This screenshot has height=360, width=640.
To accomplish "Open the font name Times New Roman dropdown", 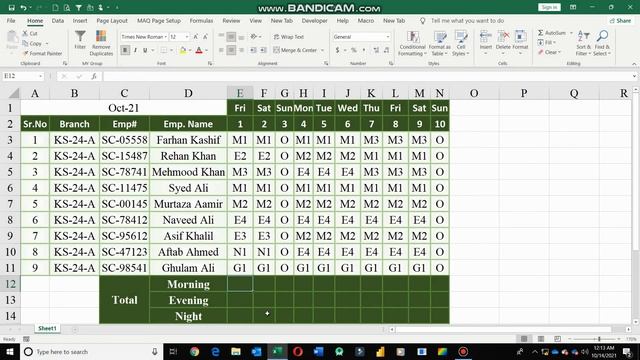I will pyautogui.click(x=166, y=37).
